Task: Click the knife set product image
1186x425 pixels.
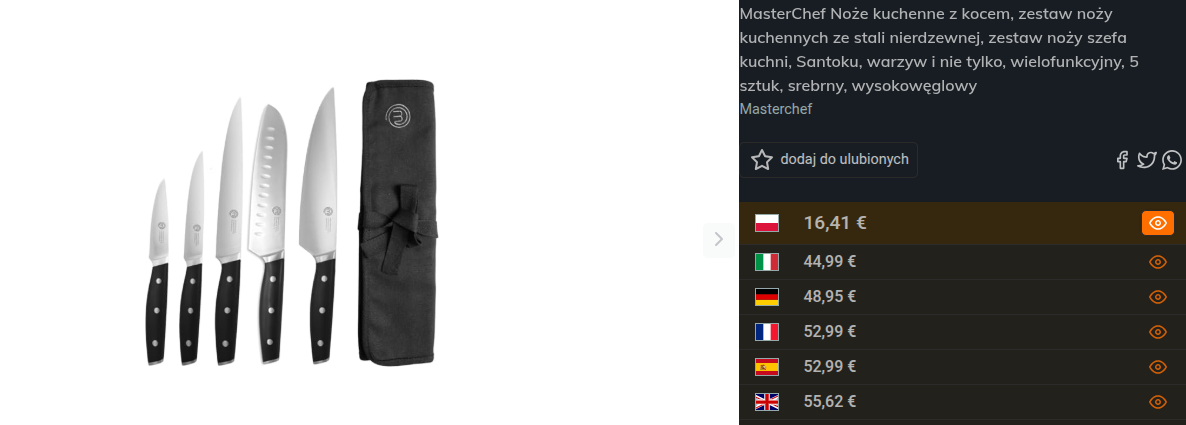Action: tap(292, 225)
